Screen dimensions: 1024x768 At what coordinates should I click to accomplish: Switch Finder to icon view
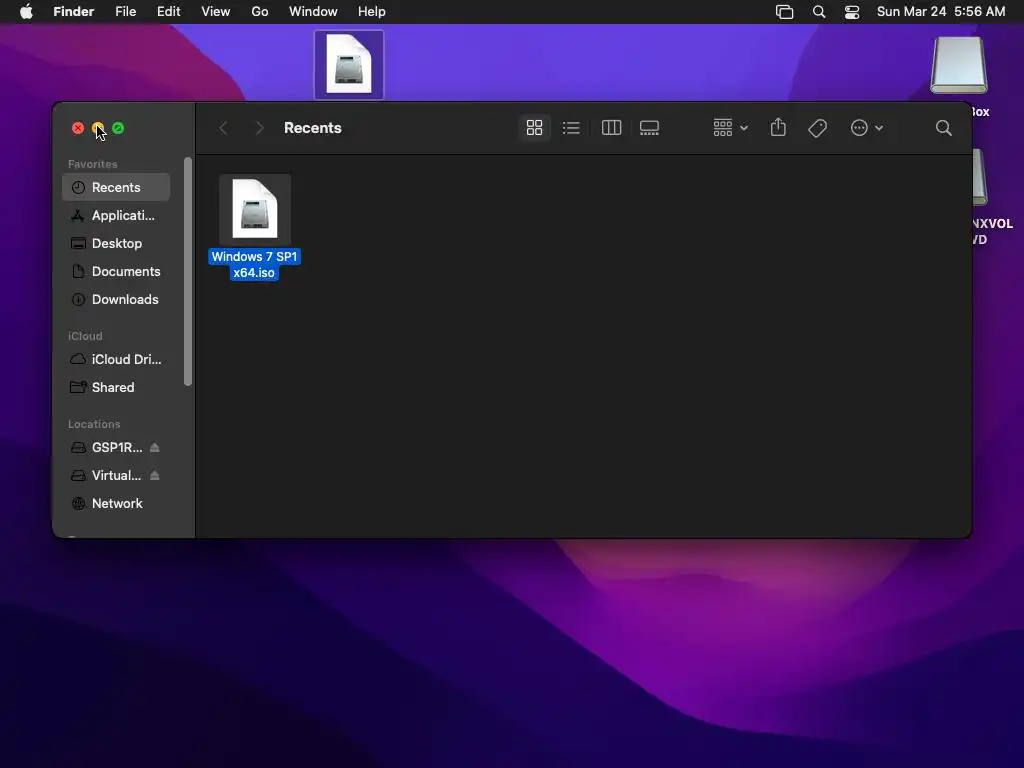pos(534,128)
